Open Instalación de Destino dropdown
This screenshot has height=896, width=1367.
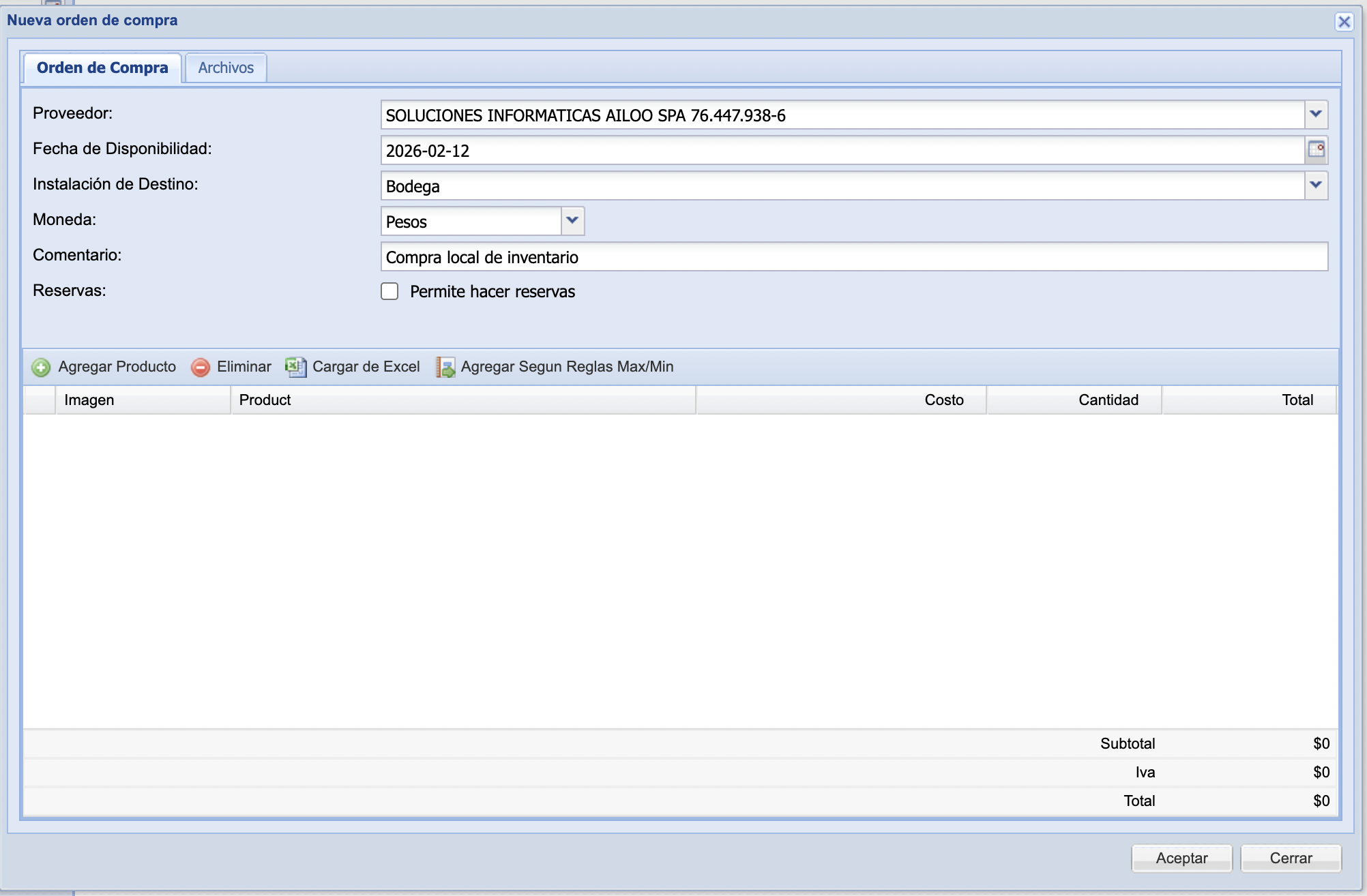point(1316,185)
